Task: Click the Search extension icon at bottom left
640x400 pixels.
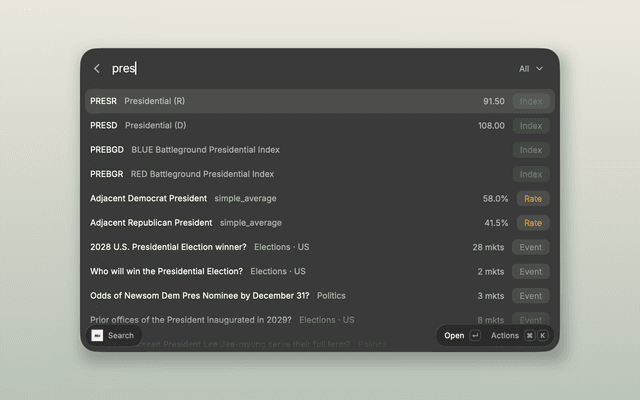Action: click(97, 336)
